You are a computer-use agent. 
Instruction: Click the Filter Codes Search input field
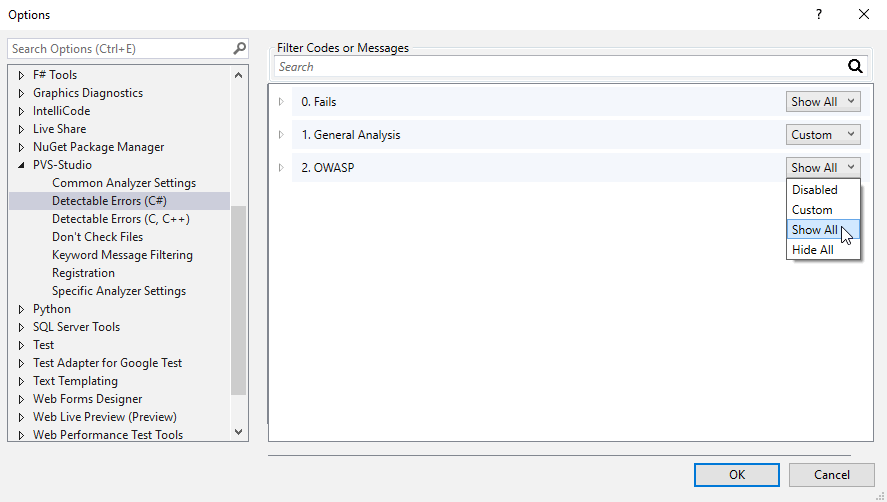click(560, 67)
